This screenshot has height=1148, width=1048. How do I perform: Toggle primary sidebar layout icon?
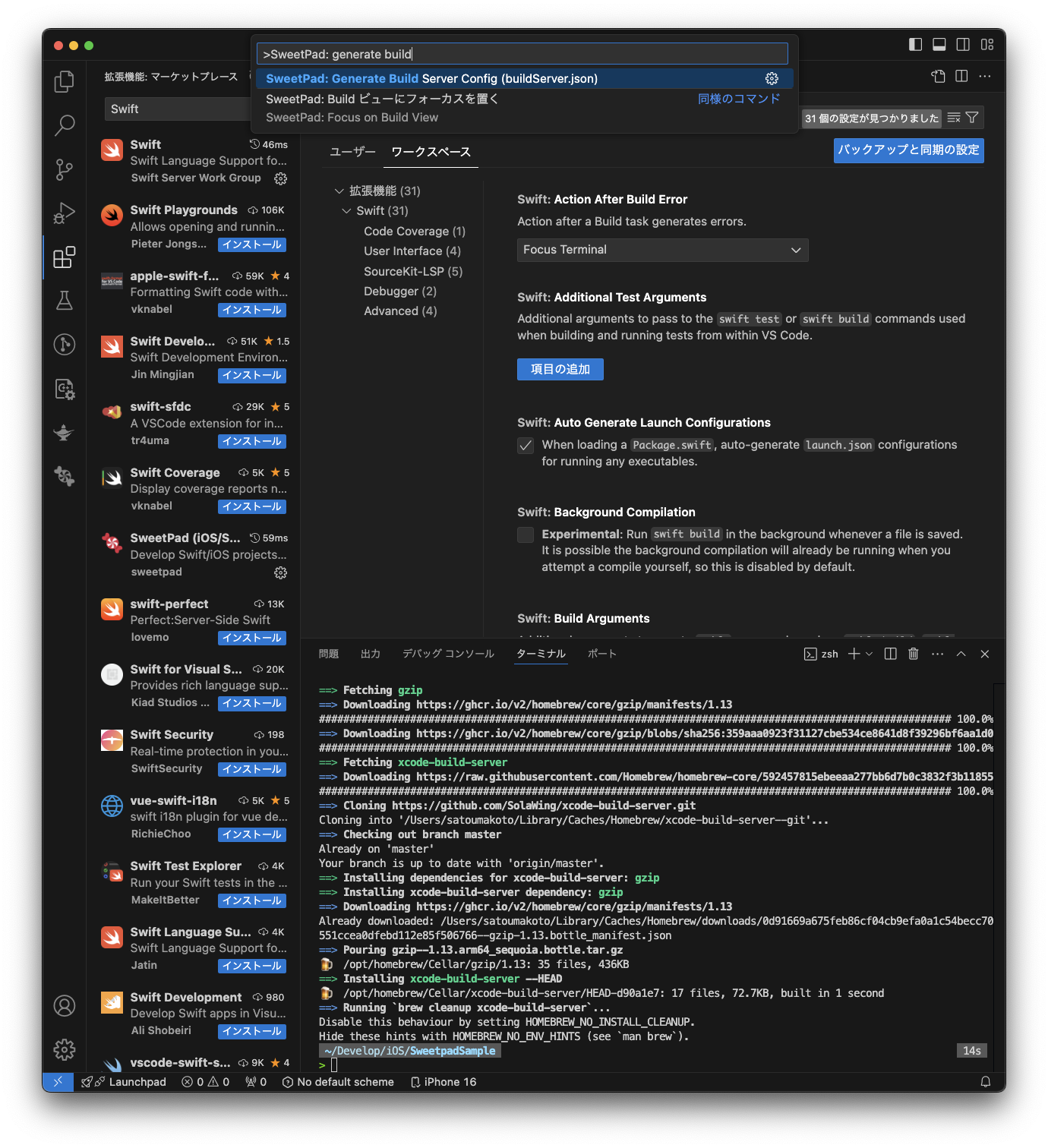916,45
